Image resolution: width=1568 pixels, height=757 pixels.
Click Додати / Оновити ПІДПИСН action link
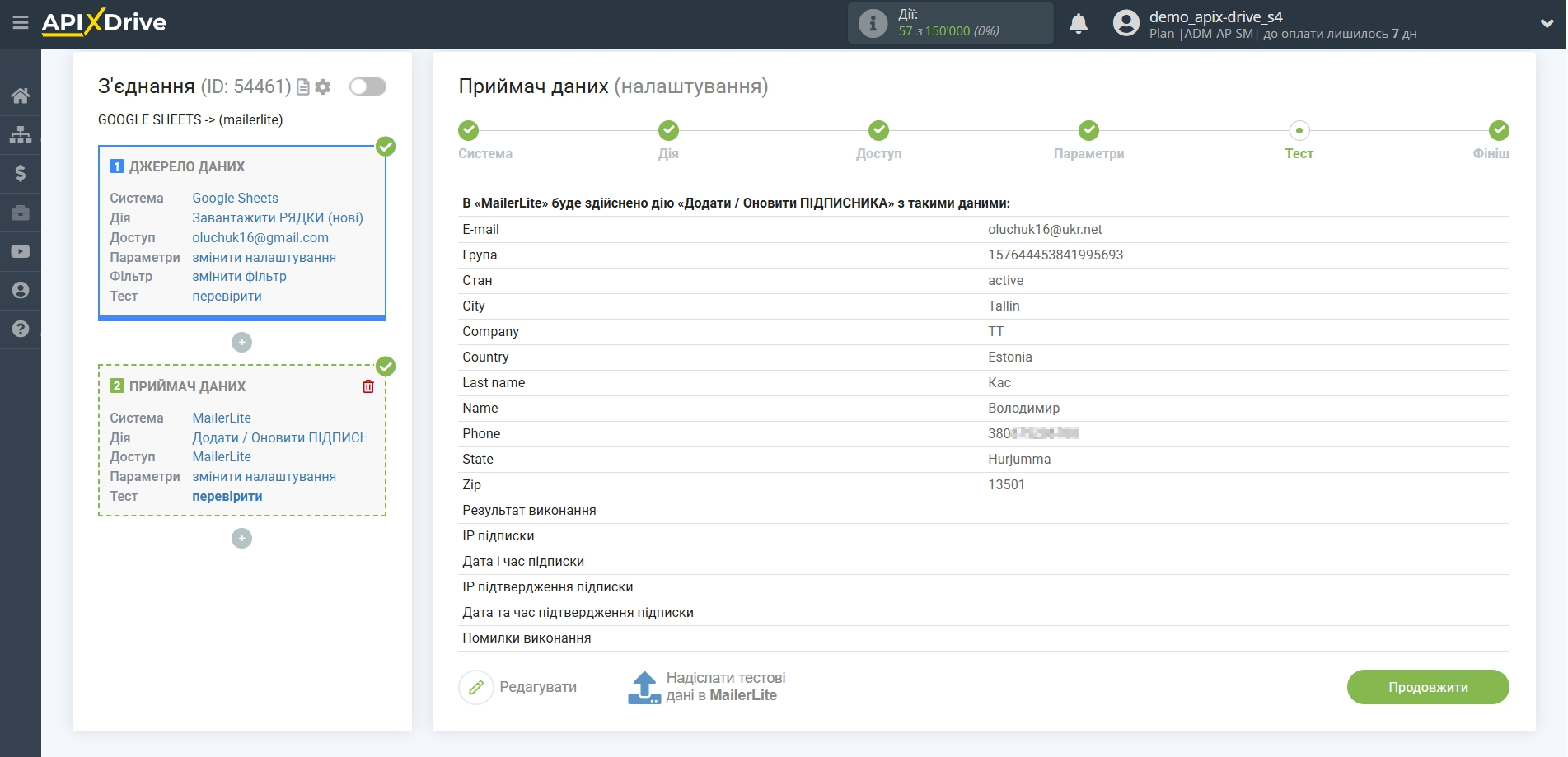click(280, 437)
